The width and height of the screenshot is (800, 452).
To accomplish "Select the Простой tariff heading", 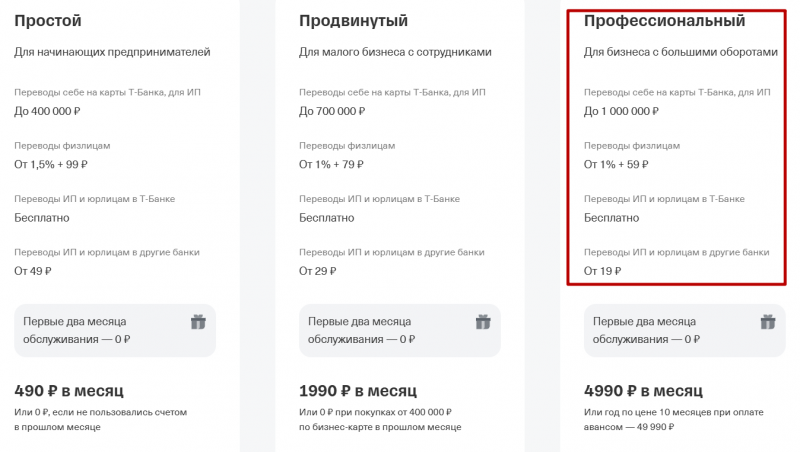I will click(x=48, y=20).
